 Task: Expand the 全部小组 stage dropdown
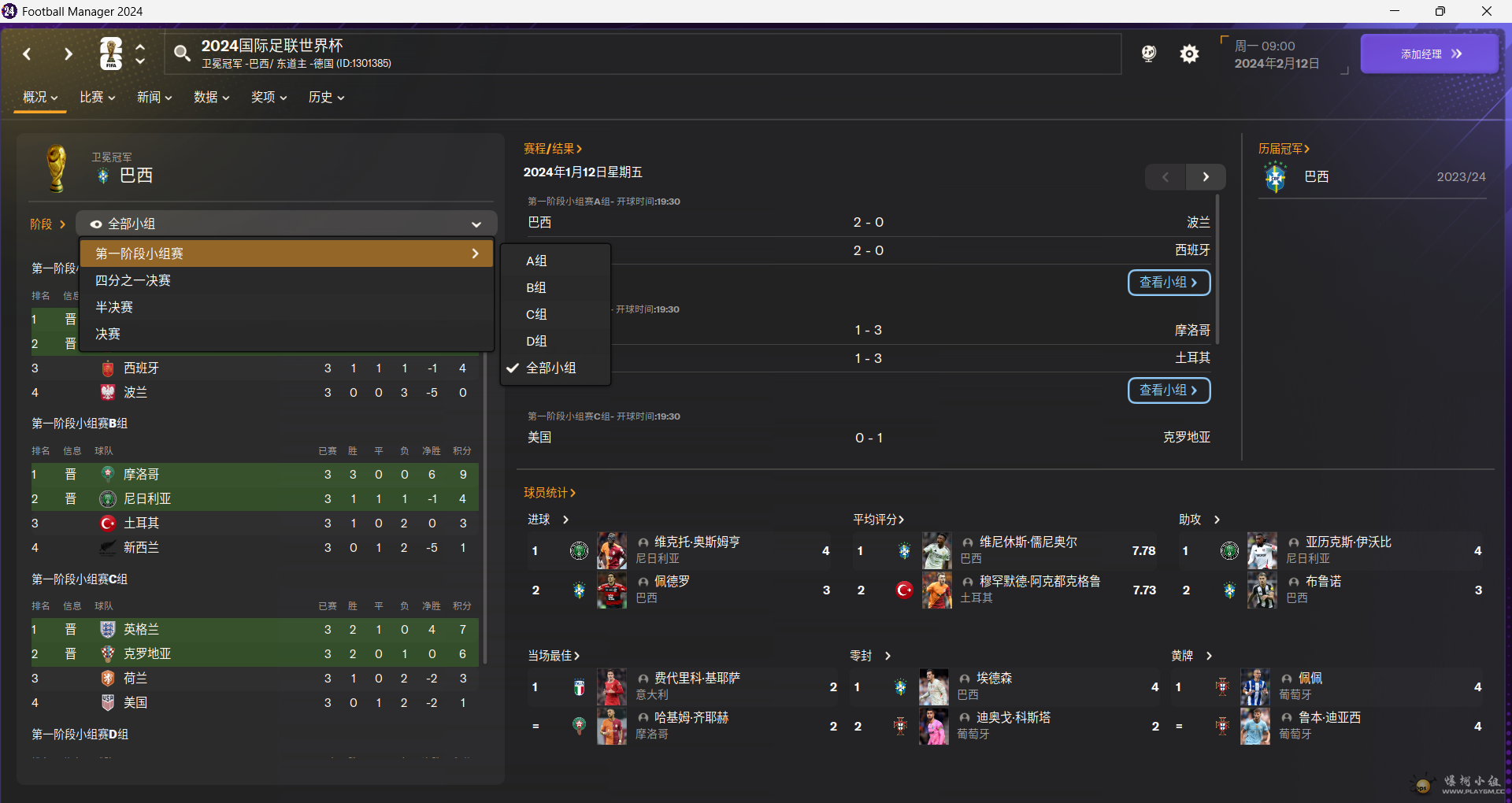(286, 224)
